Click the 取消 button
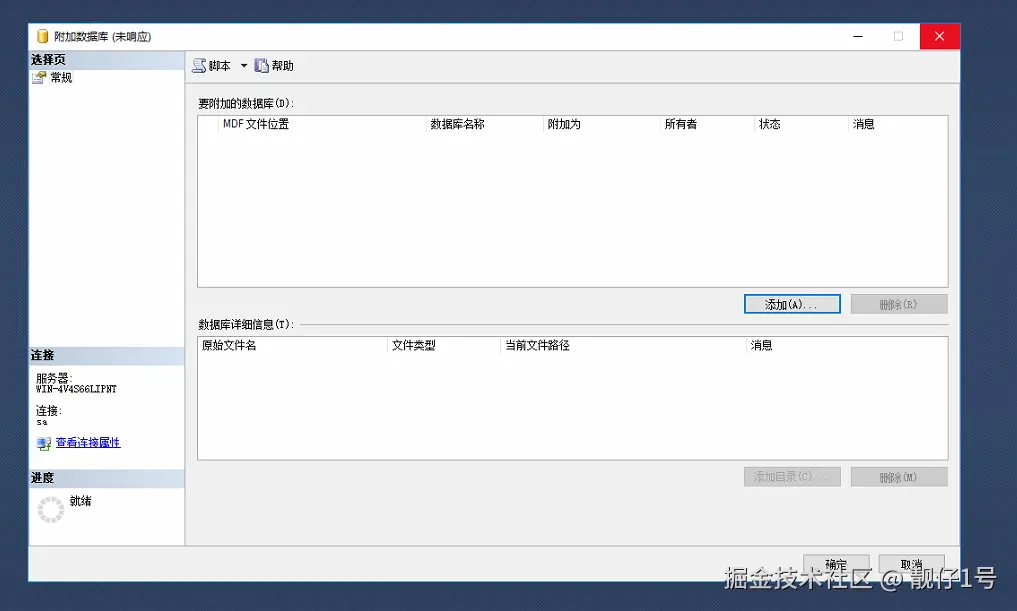The width and height of the screenshot is (1017, 611). tap(911, 564)
